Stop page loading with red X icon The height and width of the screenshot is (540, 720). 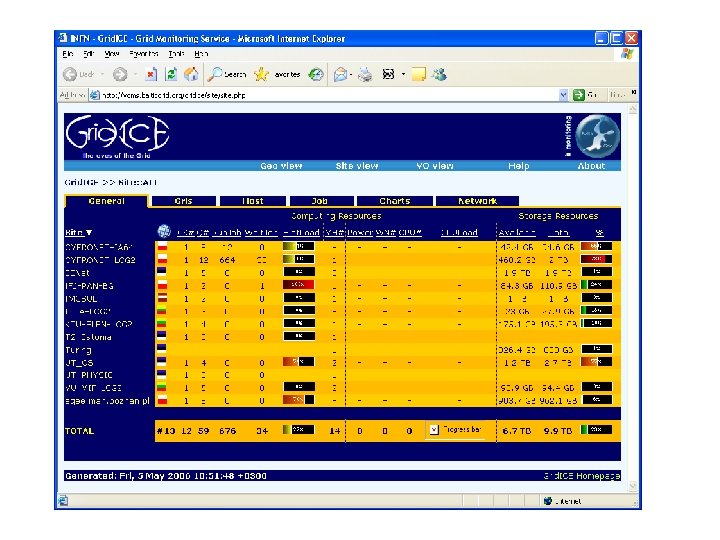coord(151,74)
